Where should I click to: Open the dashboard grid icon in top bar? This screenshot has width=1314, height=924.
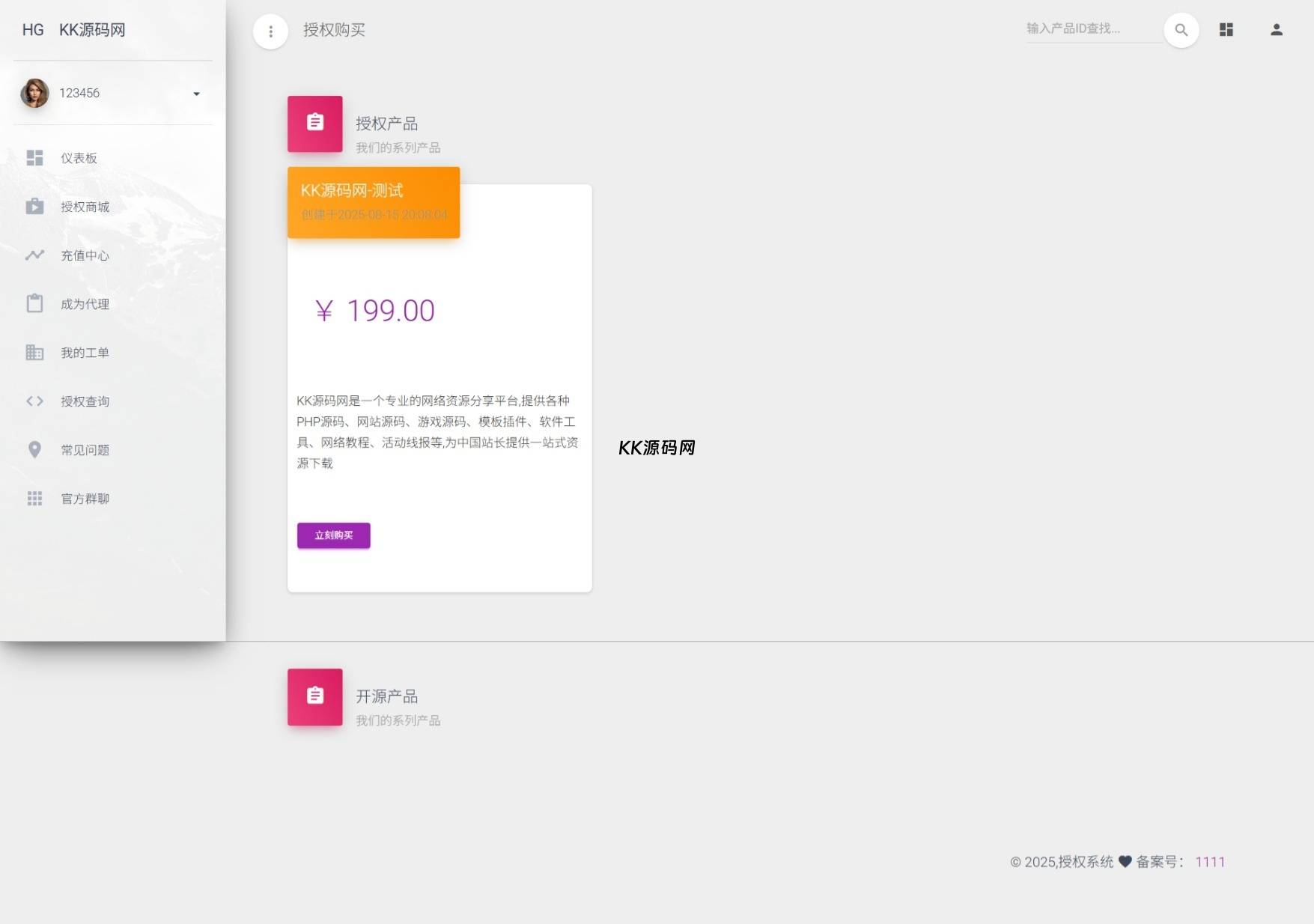pyautogui.click(x=1226, y=30)
